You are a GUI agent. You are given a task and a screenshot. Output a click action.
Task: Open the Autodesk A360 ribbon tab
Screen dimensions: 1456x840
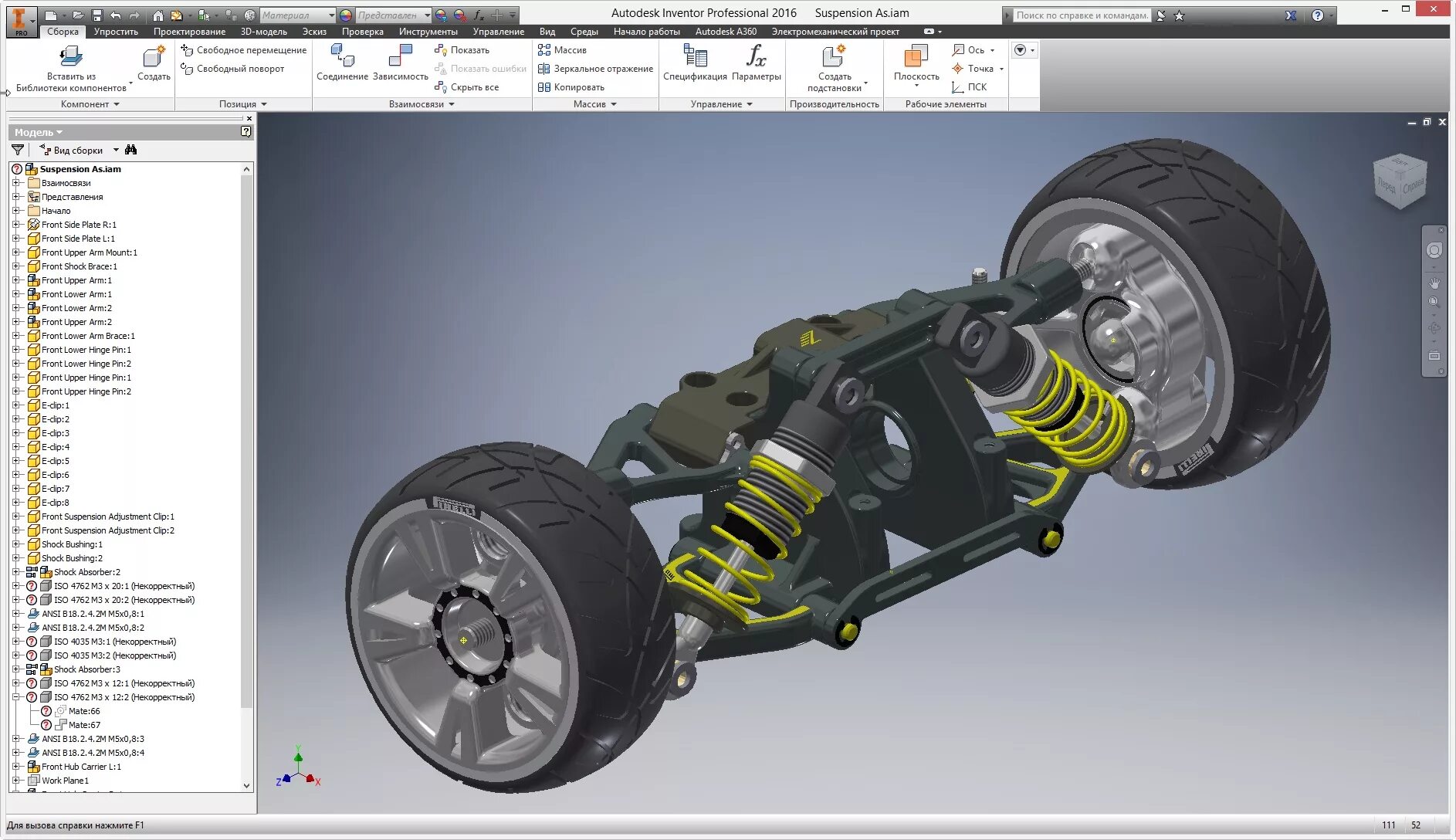click(x=726, y=32)
